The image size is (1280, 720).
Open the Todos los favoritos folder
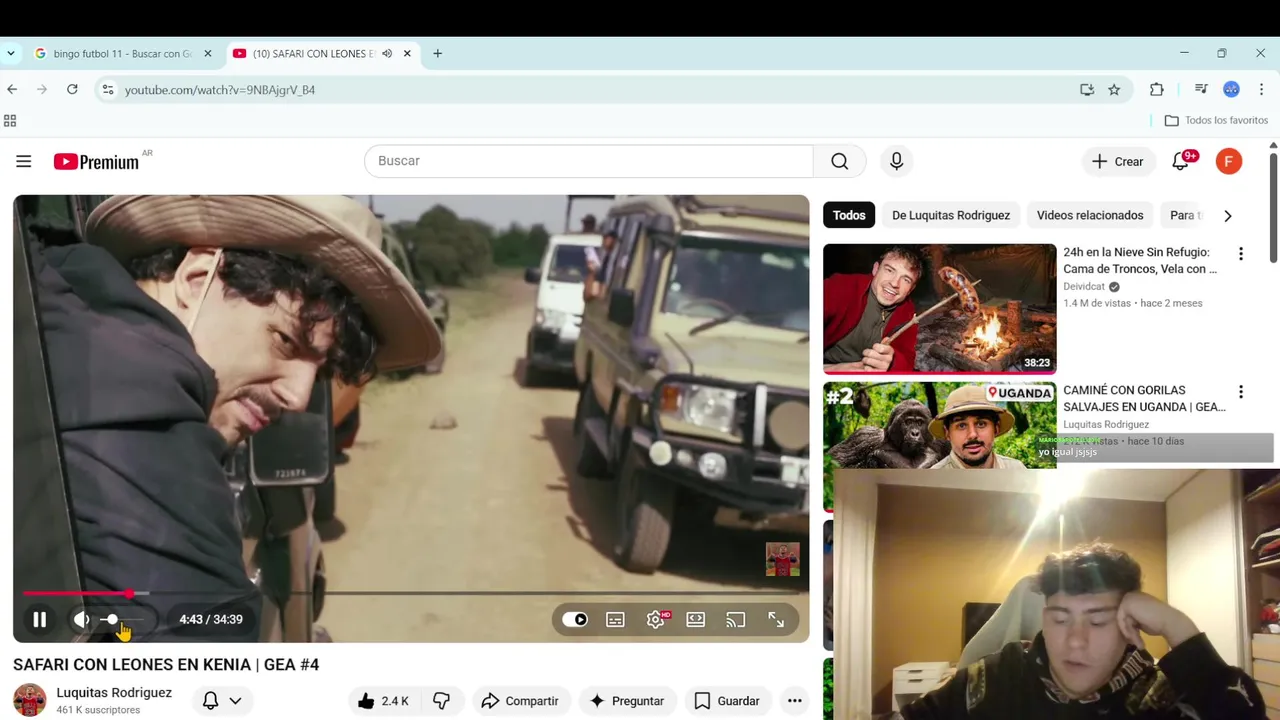1216,120
